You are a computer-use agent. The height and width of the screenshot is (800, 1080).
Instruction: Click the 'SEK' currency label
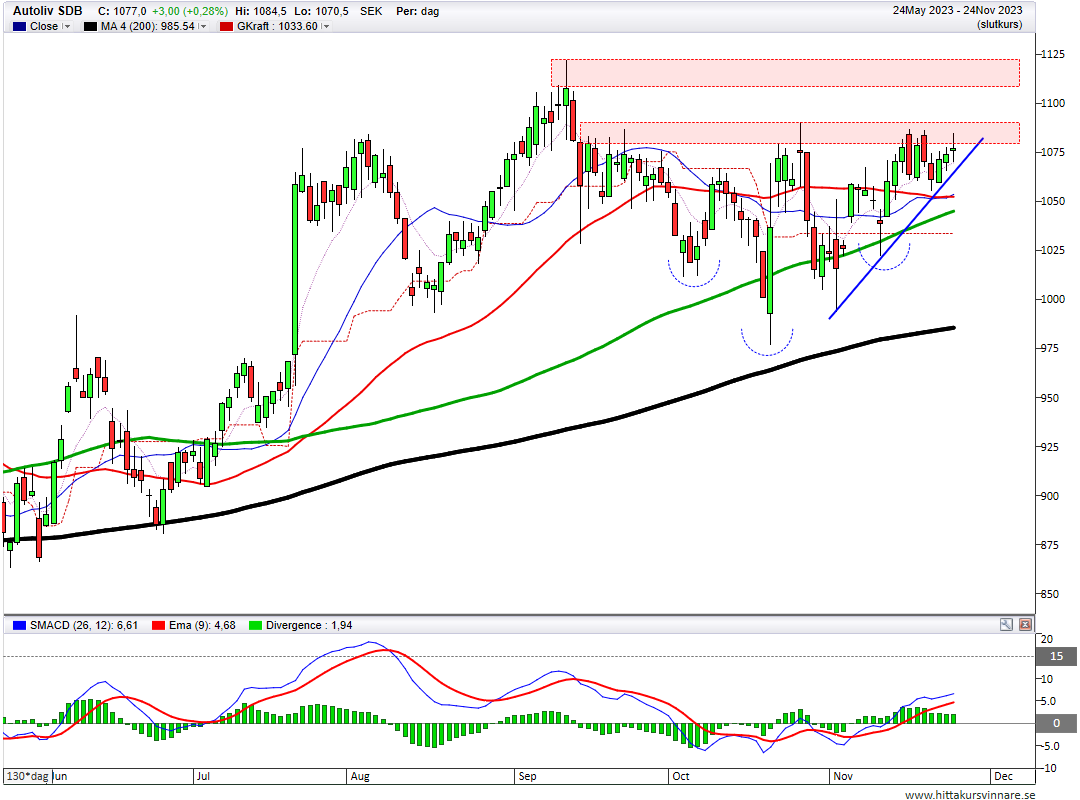pyautogui.click(x=371, y=11)
